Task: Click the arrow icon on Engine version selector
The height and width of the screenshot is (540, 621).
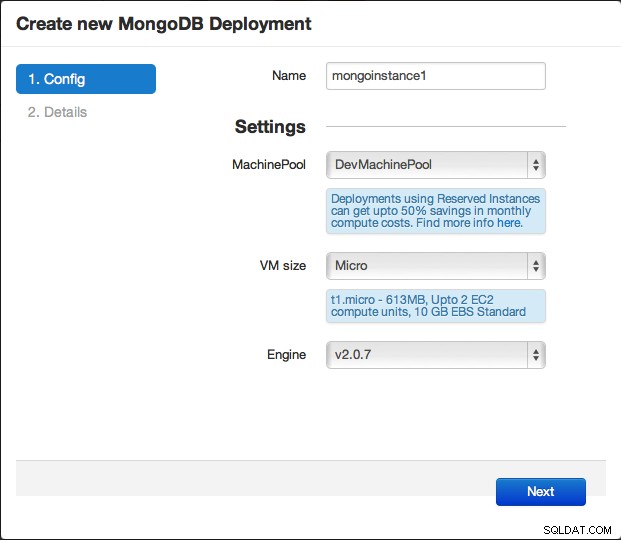Action: [x=536, y=355]
